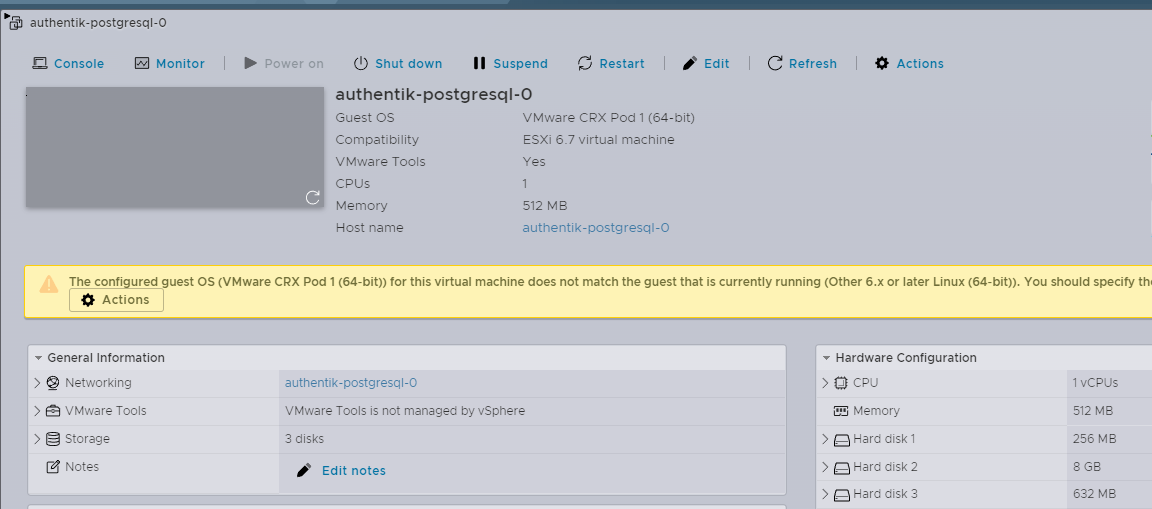
Task: Open the Monitor view
Action: [x=170, y=63]
